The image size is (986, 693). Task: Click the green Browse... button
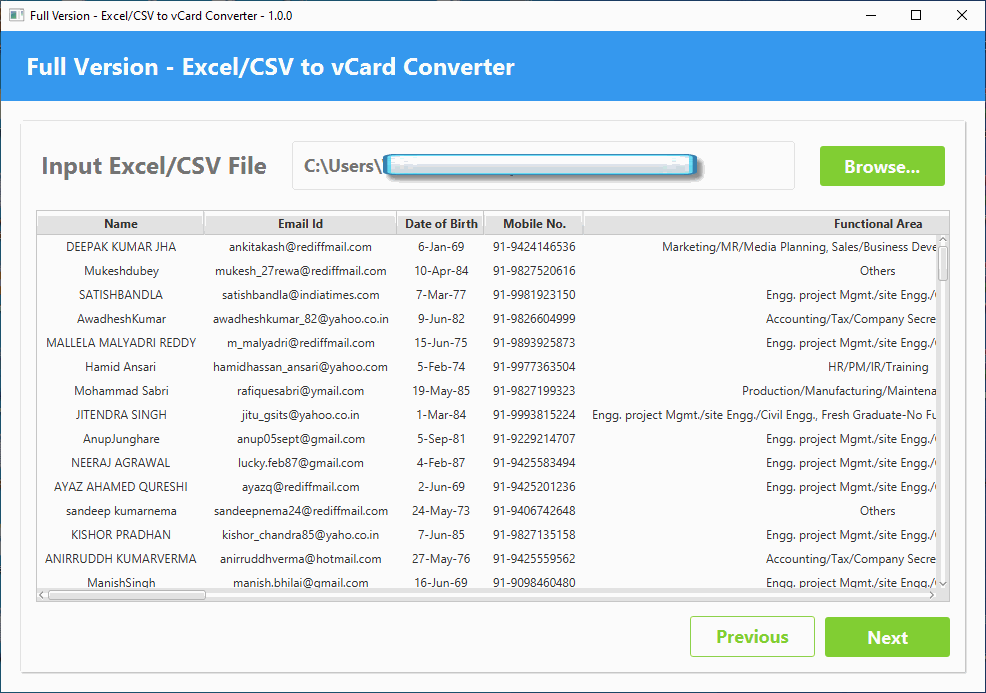coord(882,166)
